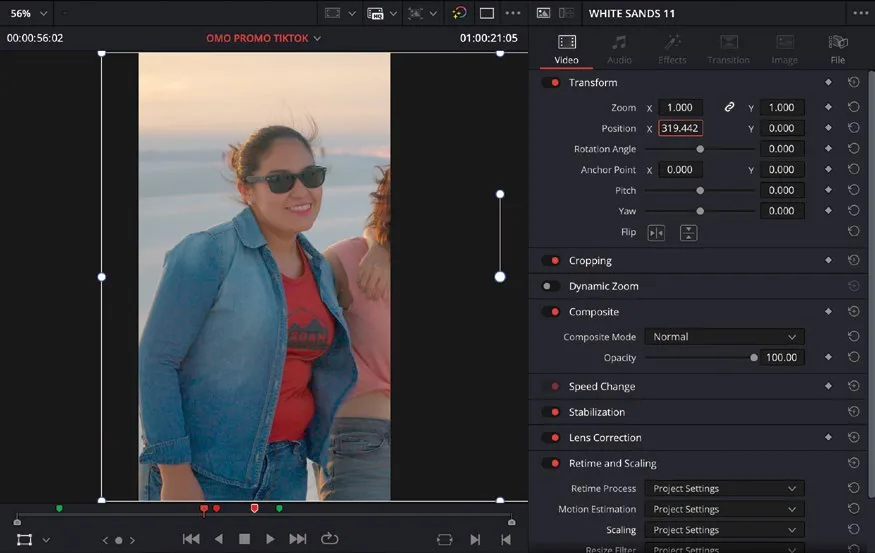Open the OMO PROMO TIKTOK timeline dropdown
Screen dimensions: 875x553
(x=317, y=39)
